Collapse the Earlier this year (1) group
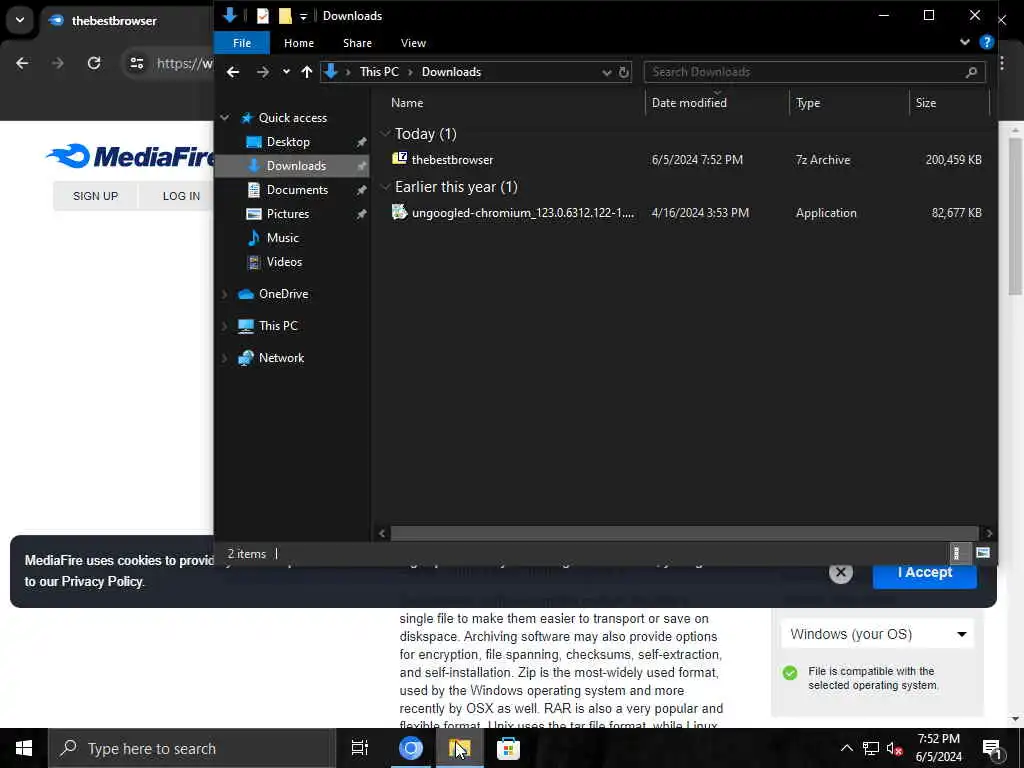Viewport: 1024px width, 768px height. 385,187
